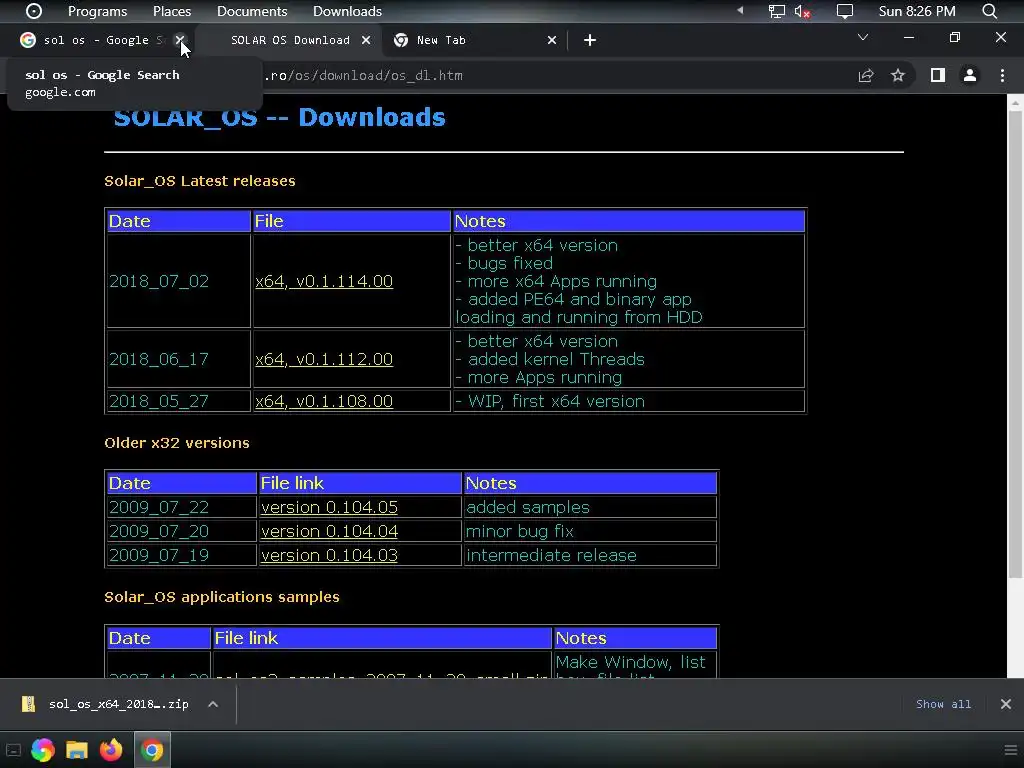Open a new browser tab with plus
Viewport: 1024px width, 768px height.
590,40
